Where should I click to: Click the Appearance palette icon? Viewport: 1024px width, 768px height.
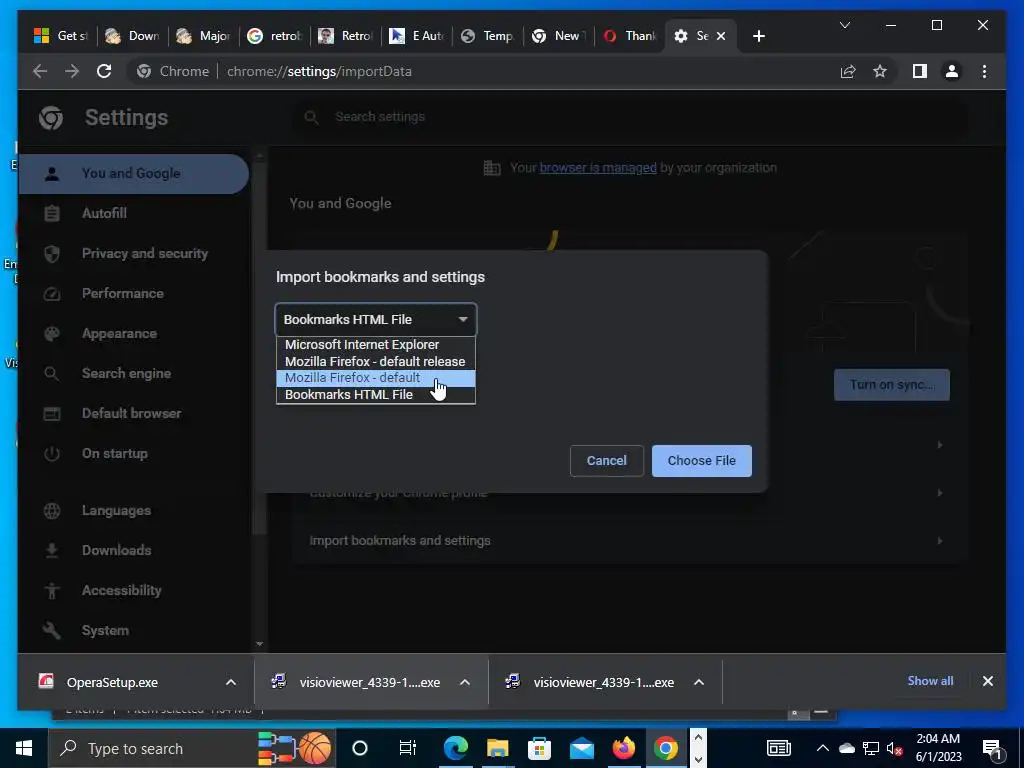[52, 334]
